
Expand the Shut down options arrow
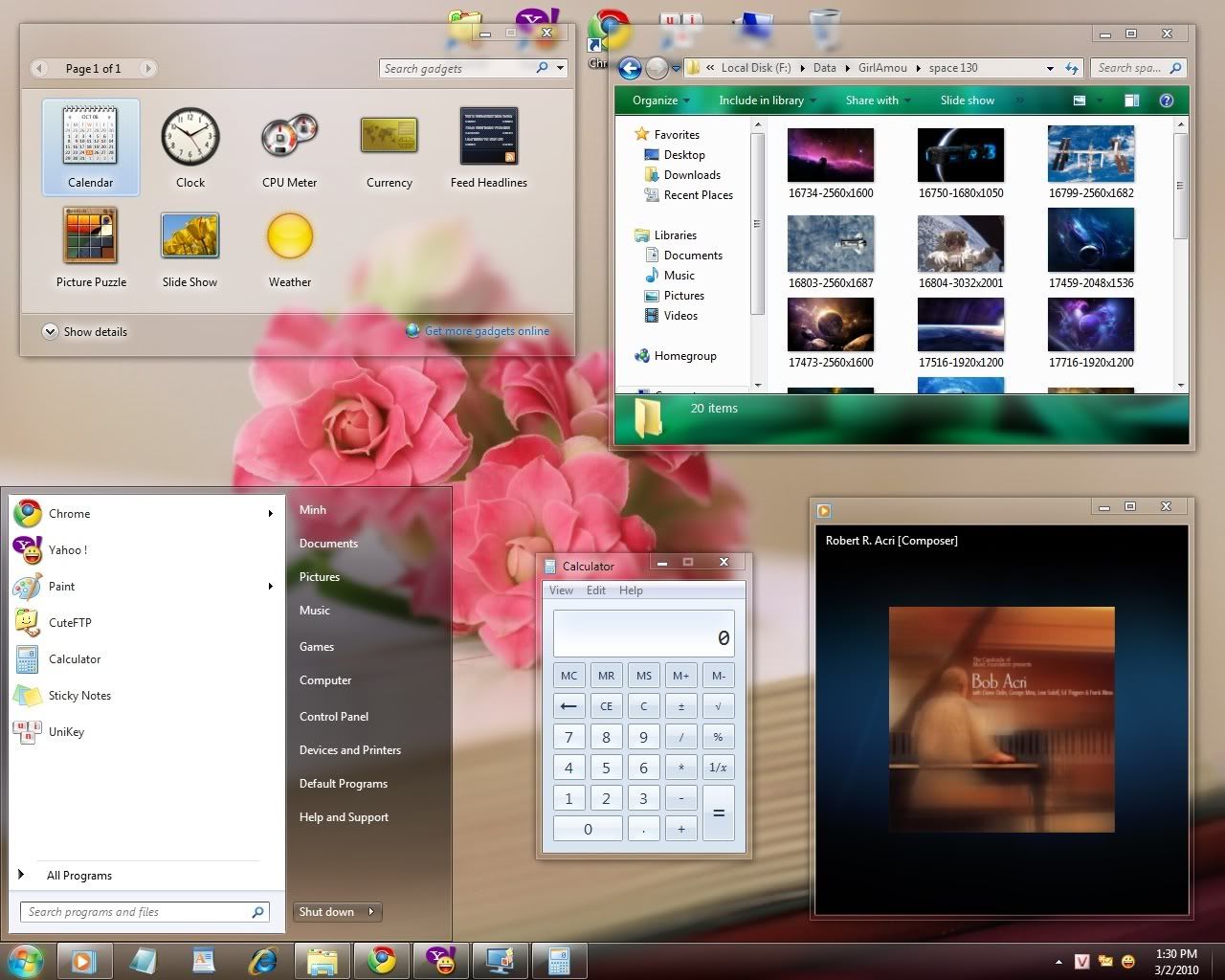[371, 912]
